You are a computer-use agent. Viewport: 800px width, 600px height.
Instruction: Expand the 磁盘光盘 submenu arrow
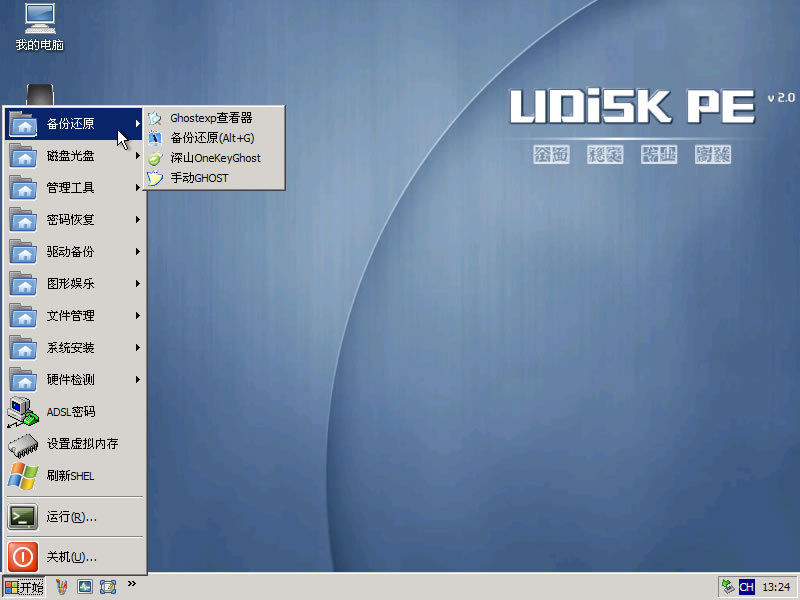(x=138, y=156)
